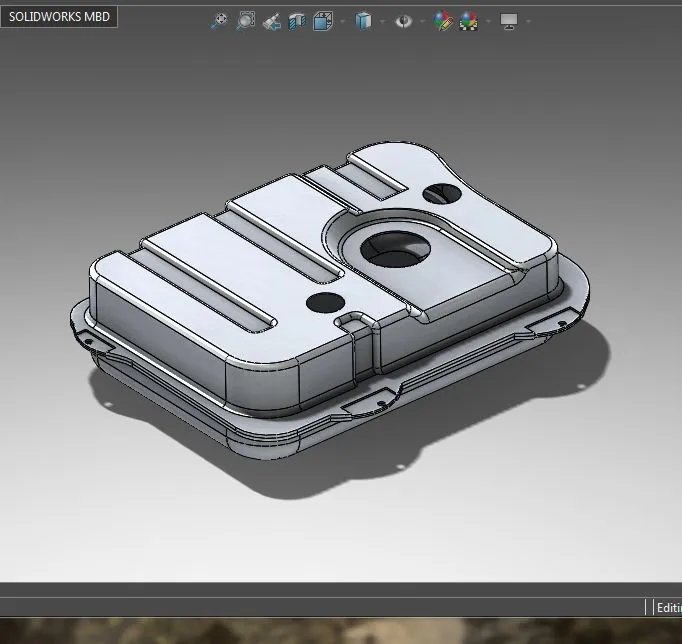
Task: Expand the View Settings dropdown arrow
Action: 528,21
